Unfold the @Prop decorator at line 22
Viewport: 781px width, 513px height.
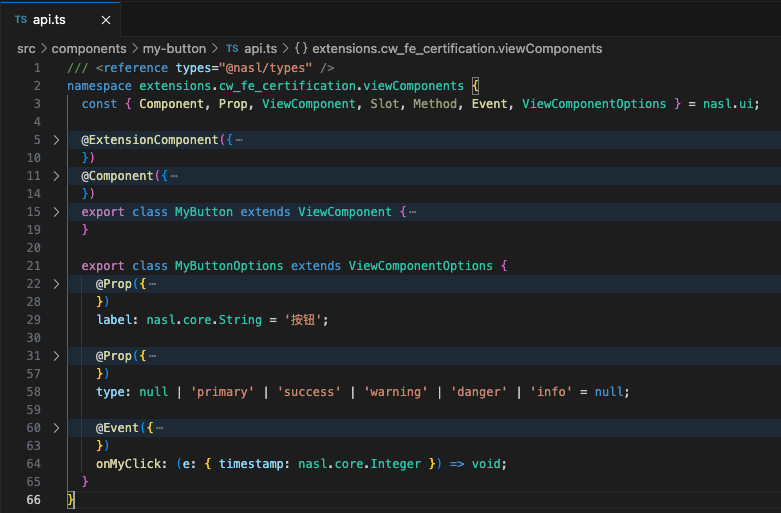(57, 284)
